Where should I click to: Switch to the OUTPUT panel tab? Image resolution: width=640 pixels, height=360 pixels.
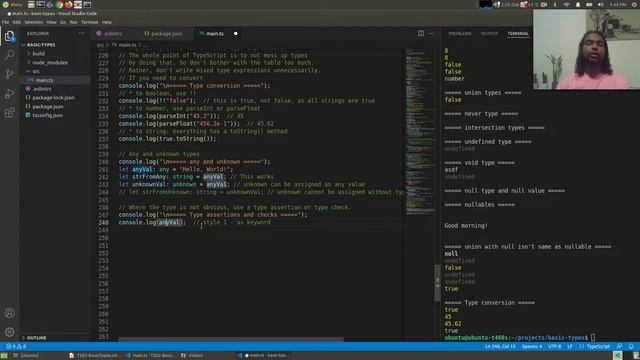489,33
